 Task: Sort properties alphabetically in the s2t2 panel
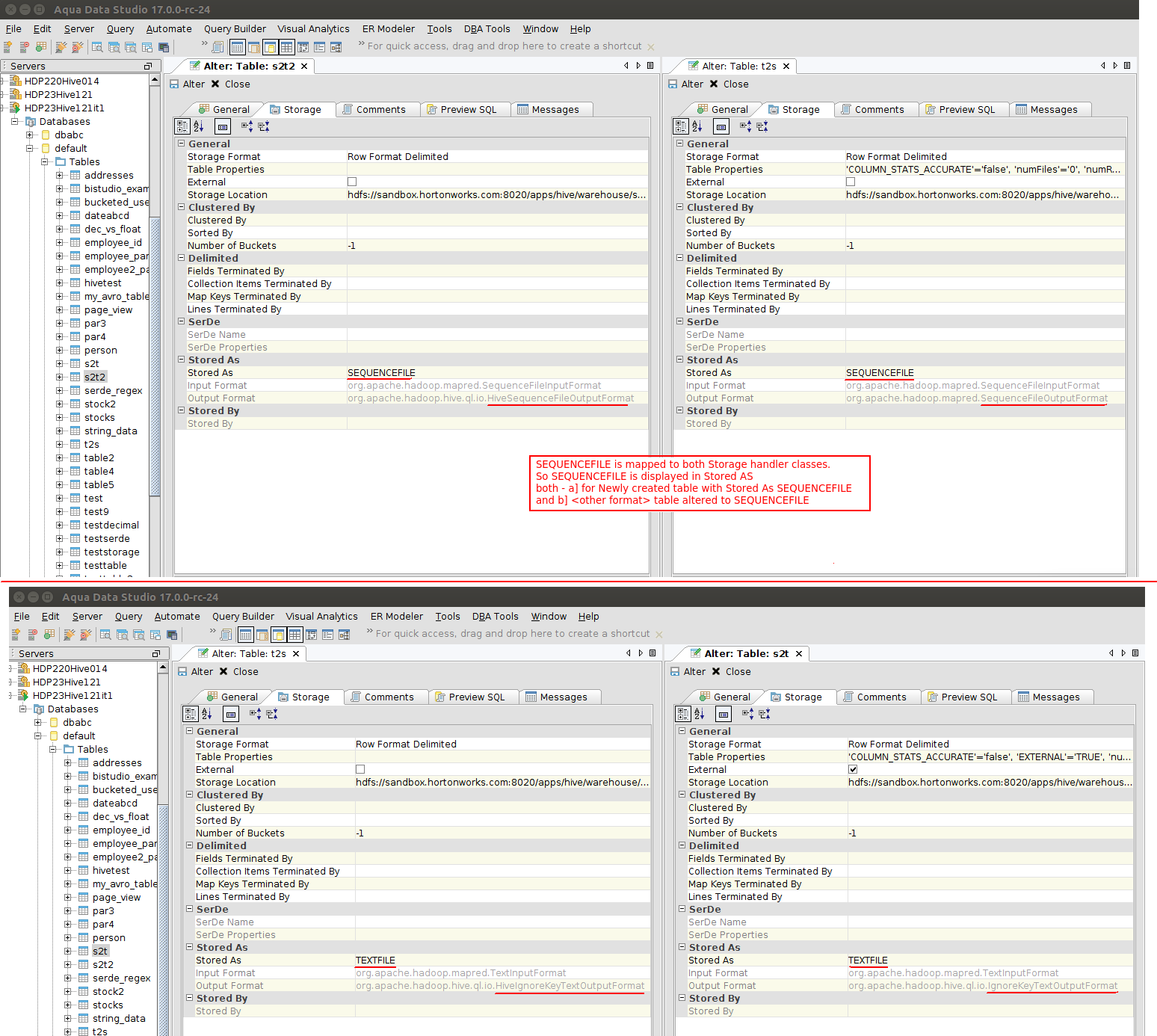(x=199, y=126)
